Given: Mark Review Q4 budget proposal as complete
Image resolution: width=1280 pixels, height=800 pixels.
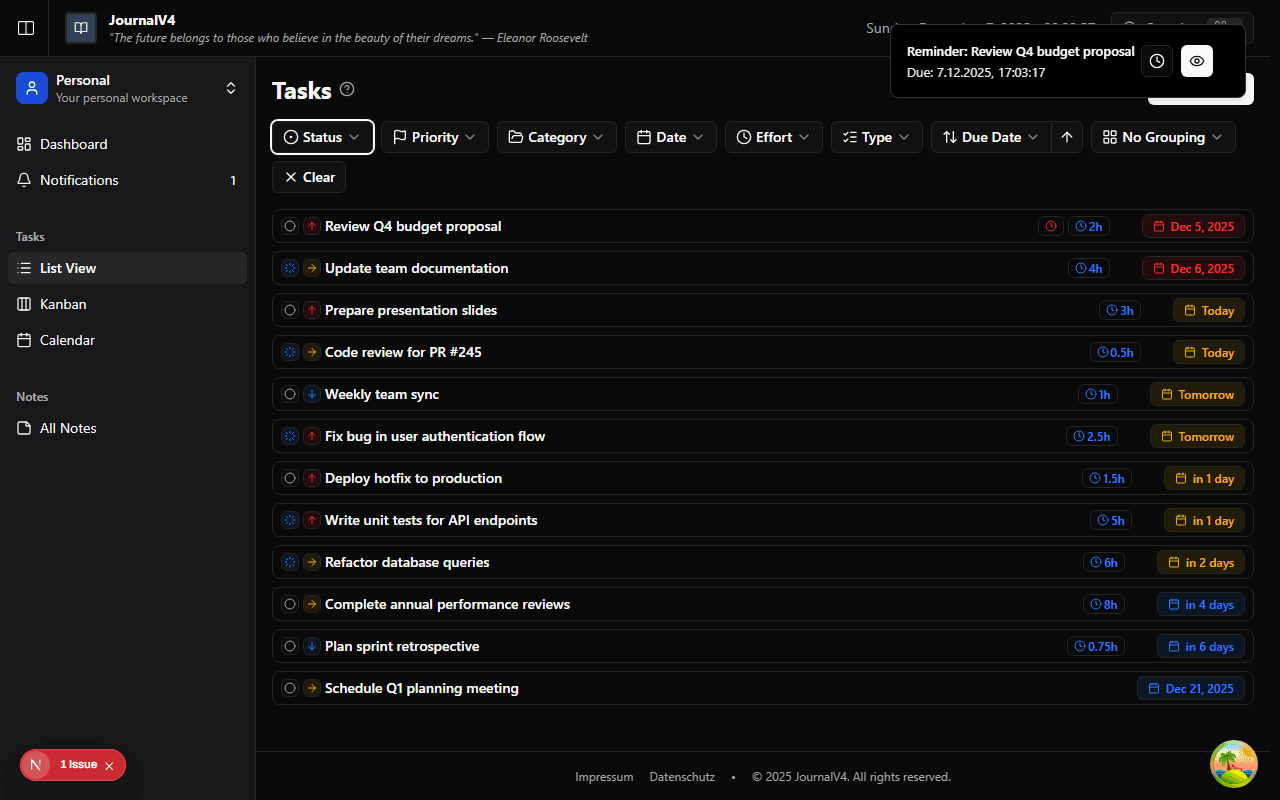Looking at the screenshot, I should coord(290,226).
